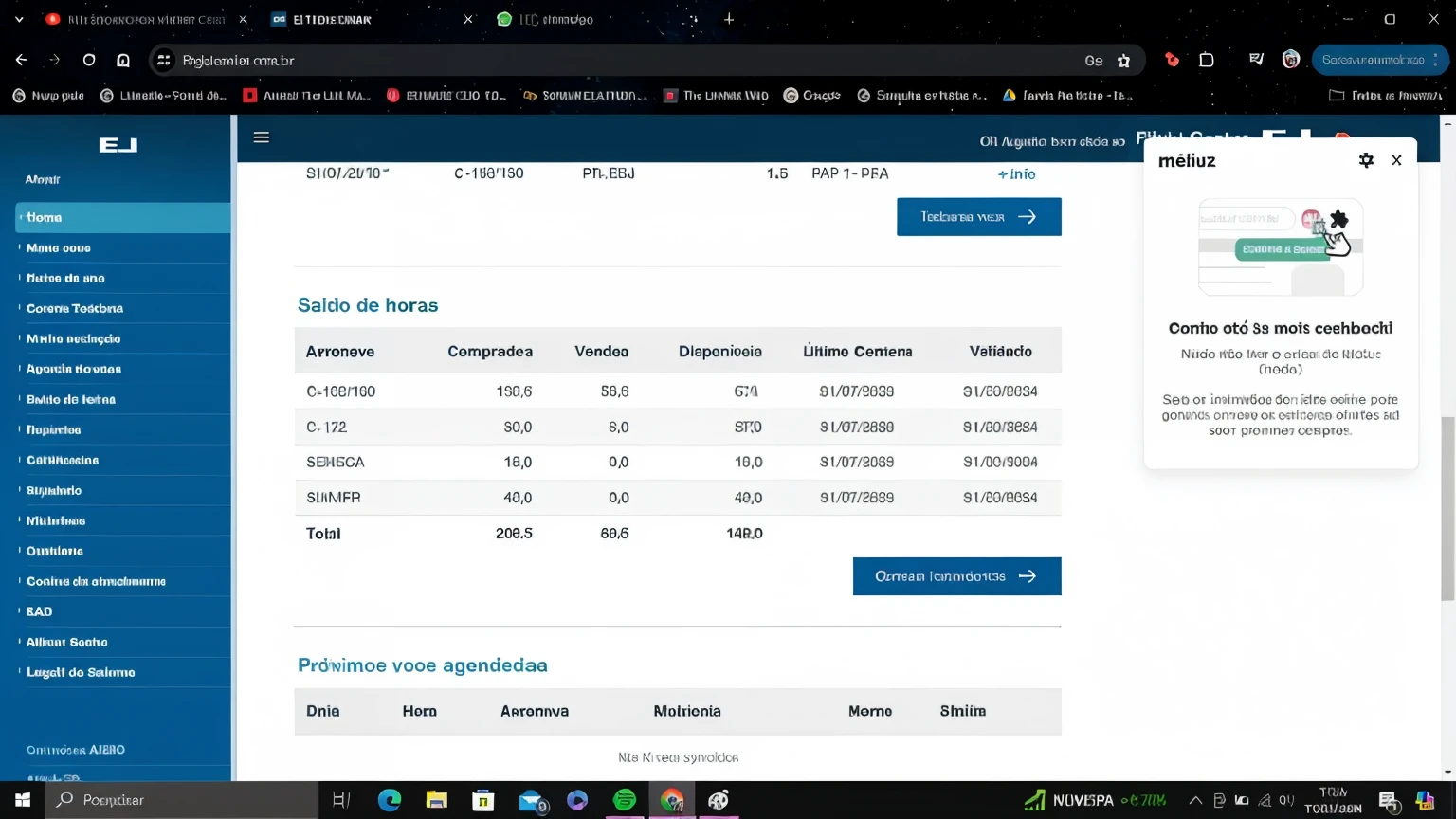
Task: Open Chrome from taskbar
Action: coord(672,800)
